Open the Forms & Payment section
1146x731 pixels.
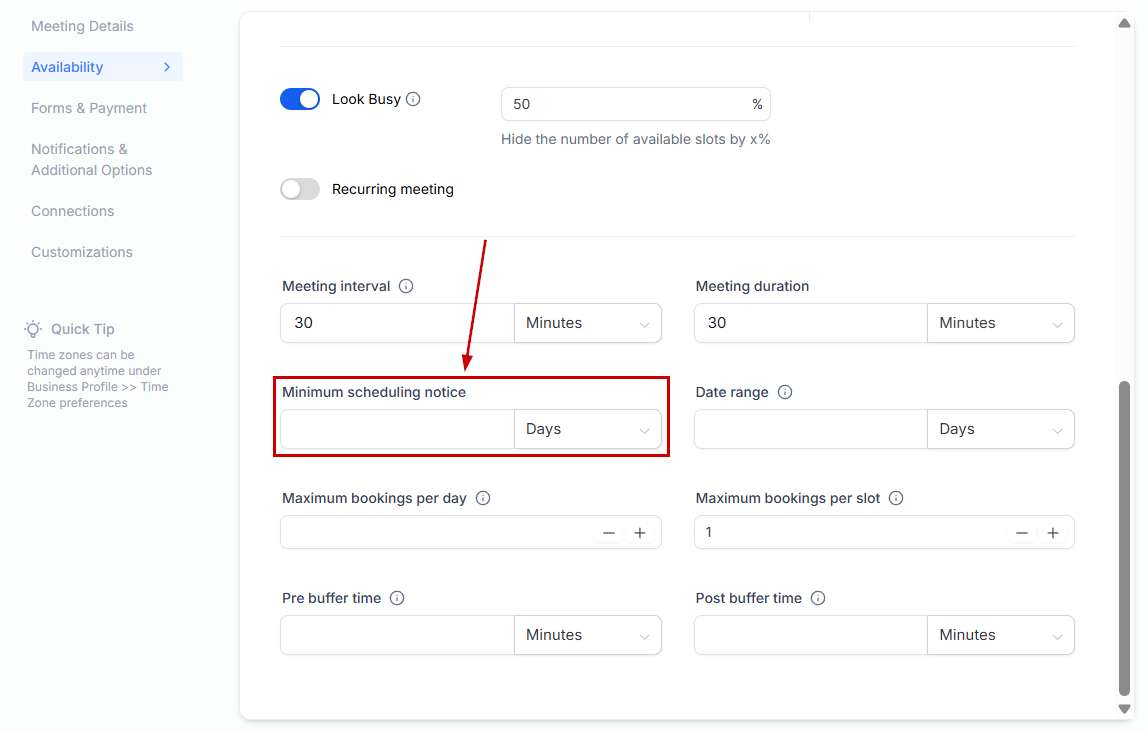[89, 108]
